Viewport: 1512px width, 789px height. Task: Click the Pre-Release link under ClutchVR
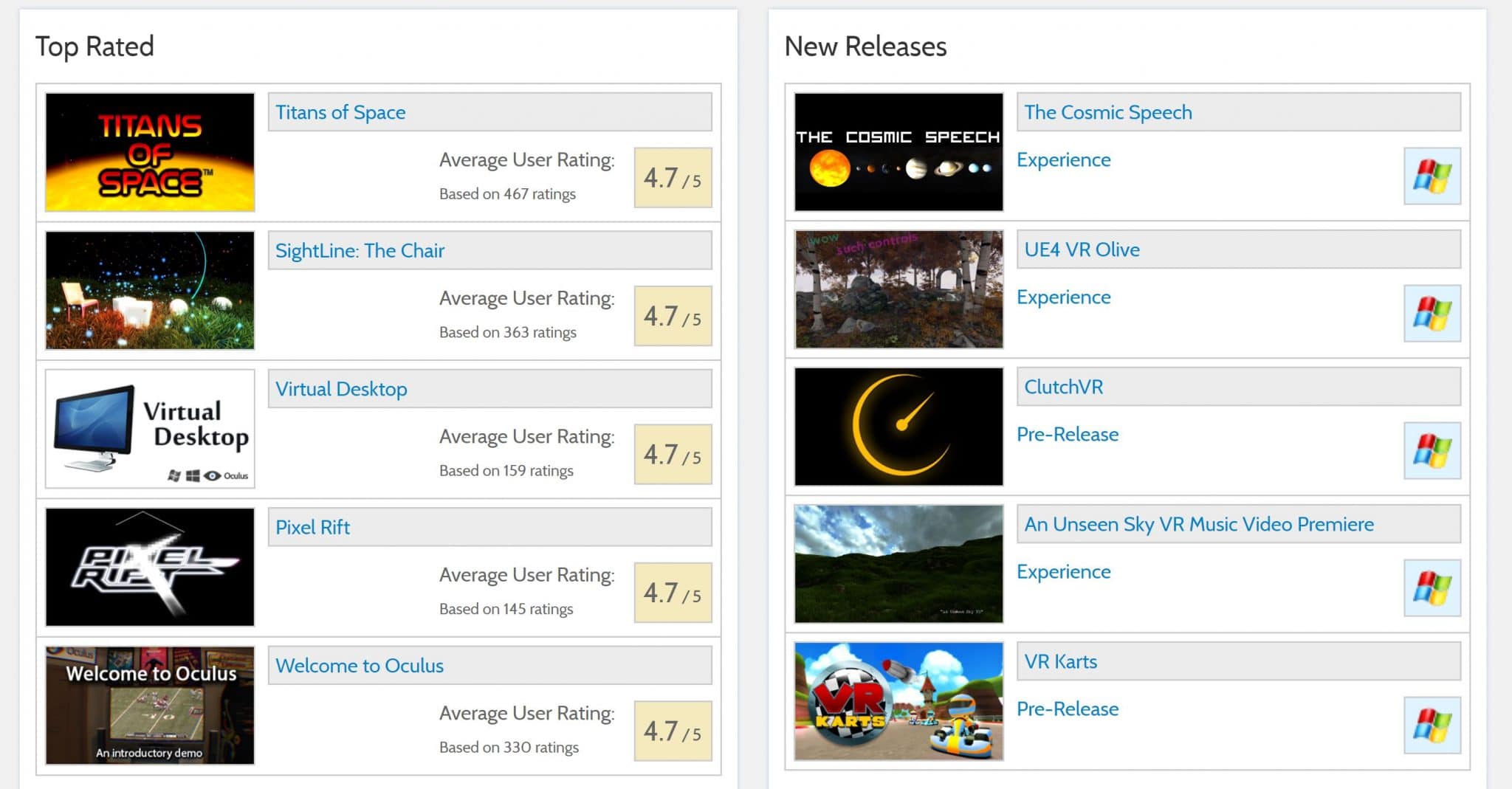tap(1067, 434)
